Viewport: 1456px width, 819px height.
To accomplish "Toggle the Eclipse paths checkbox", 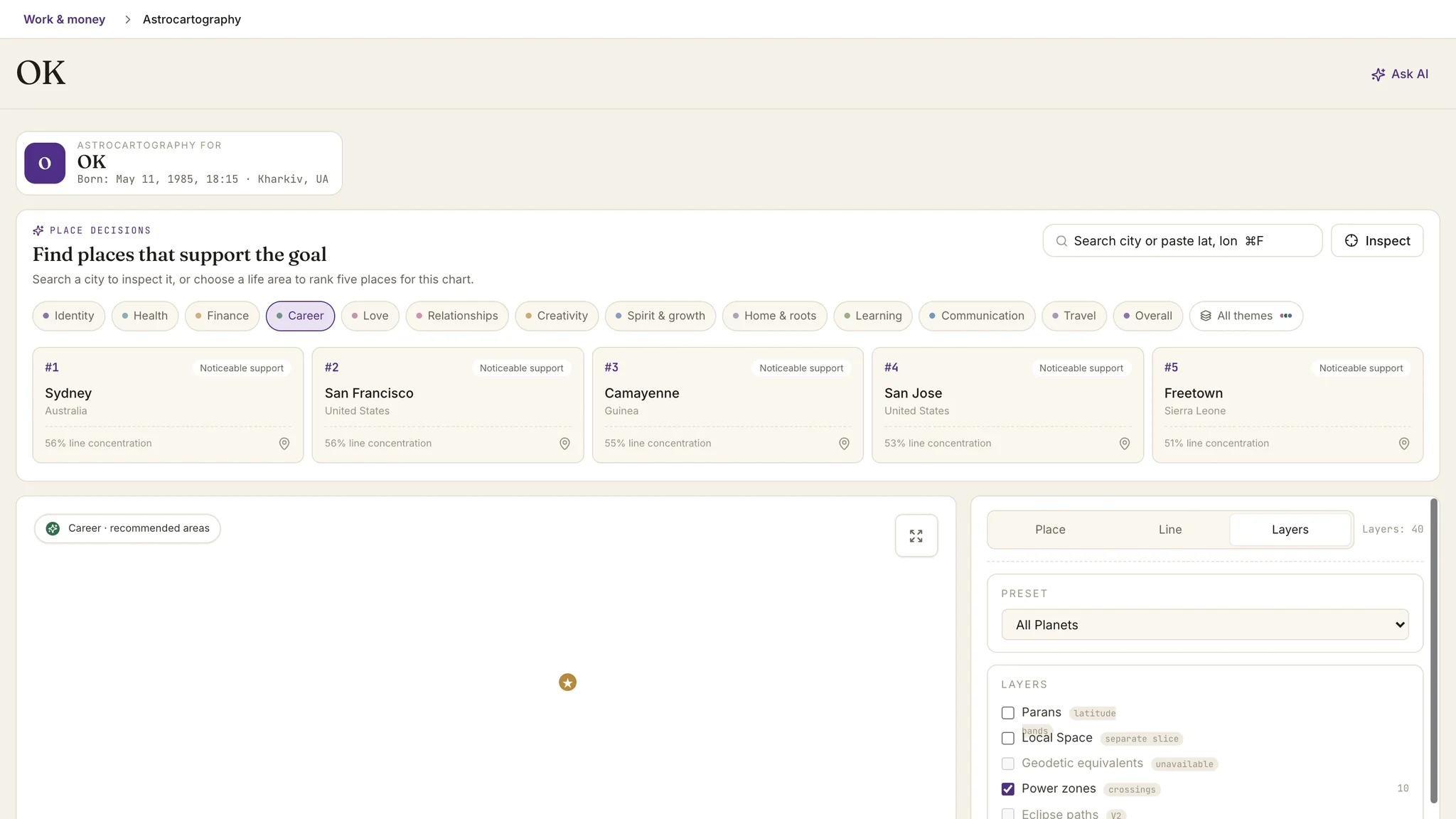I will 1008,814.
